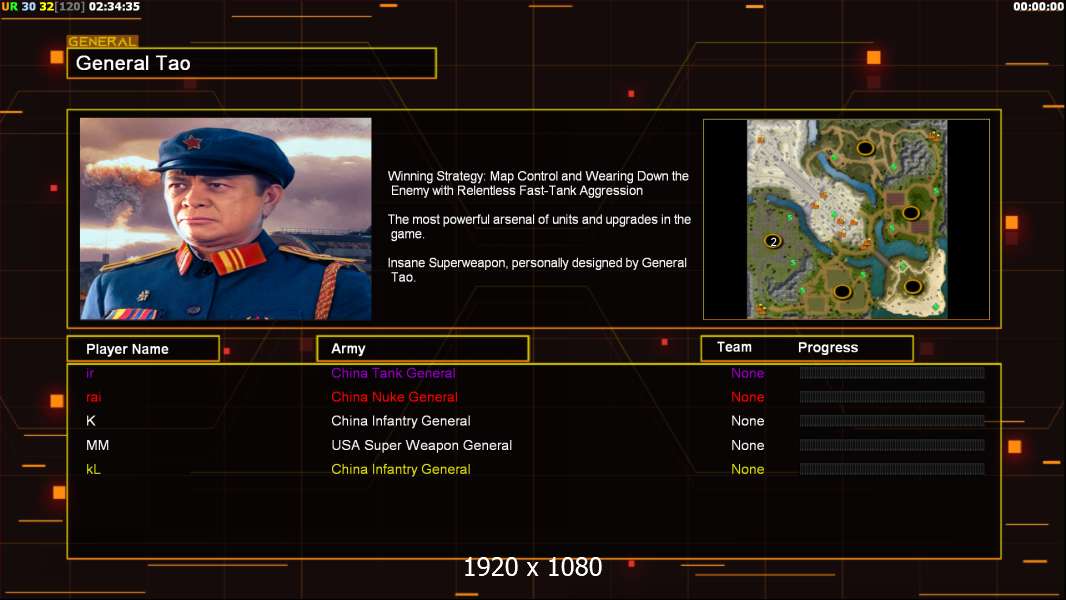Click the team value 'None' for MM
This screenshot has width=1066, height=600.
coord(747,445)
